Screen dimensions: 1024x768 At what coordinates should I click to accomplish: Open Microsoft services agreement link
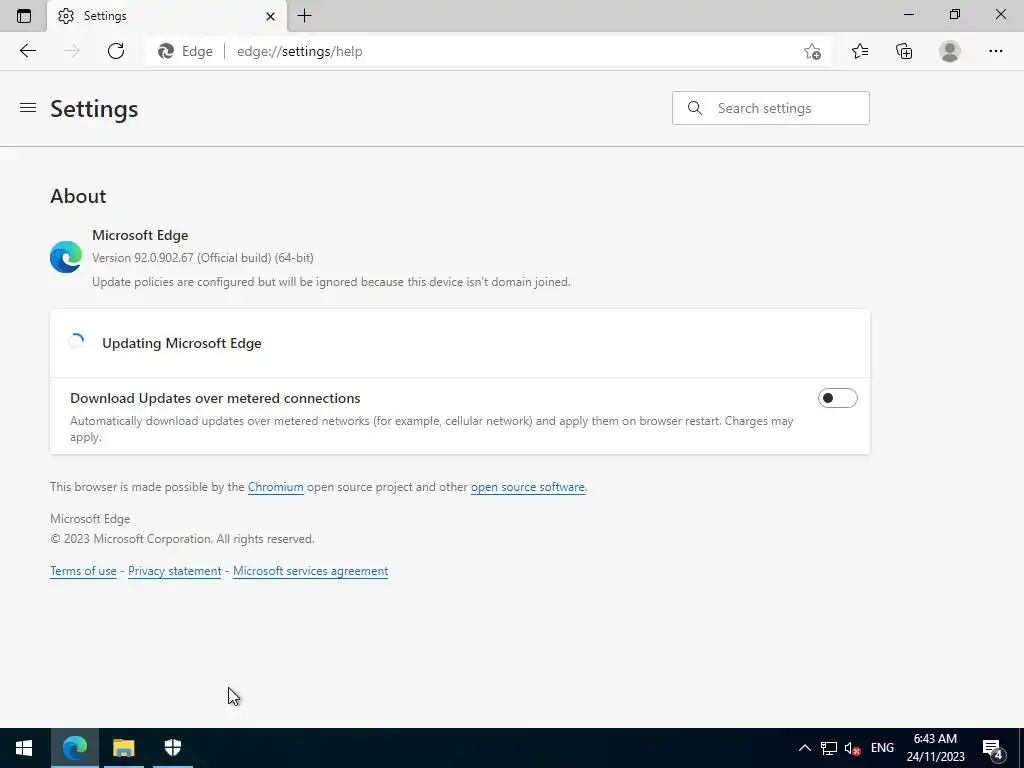coord(310,571)
